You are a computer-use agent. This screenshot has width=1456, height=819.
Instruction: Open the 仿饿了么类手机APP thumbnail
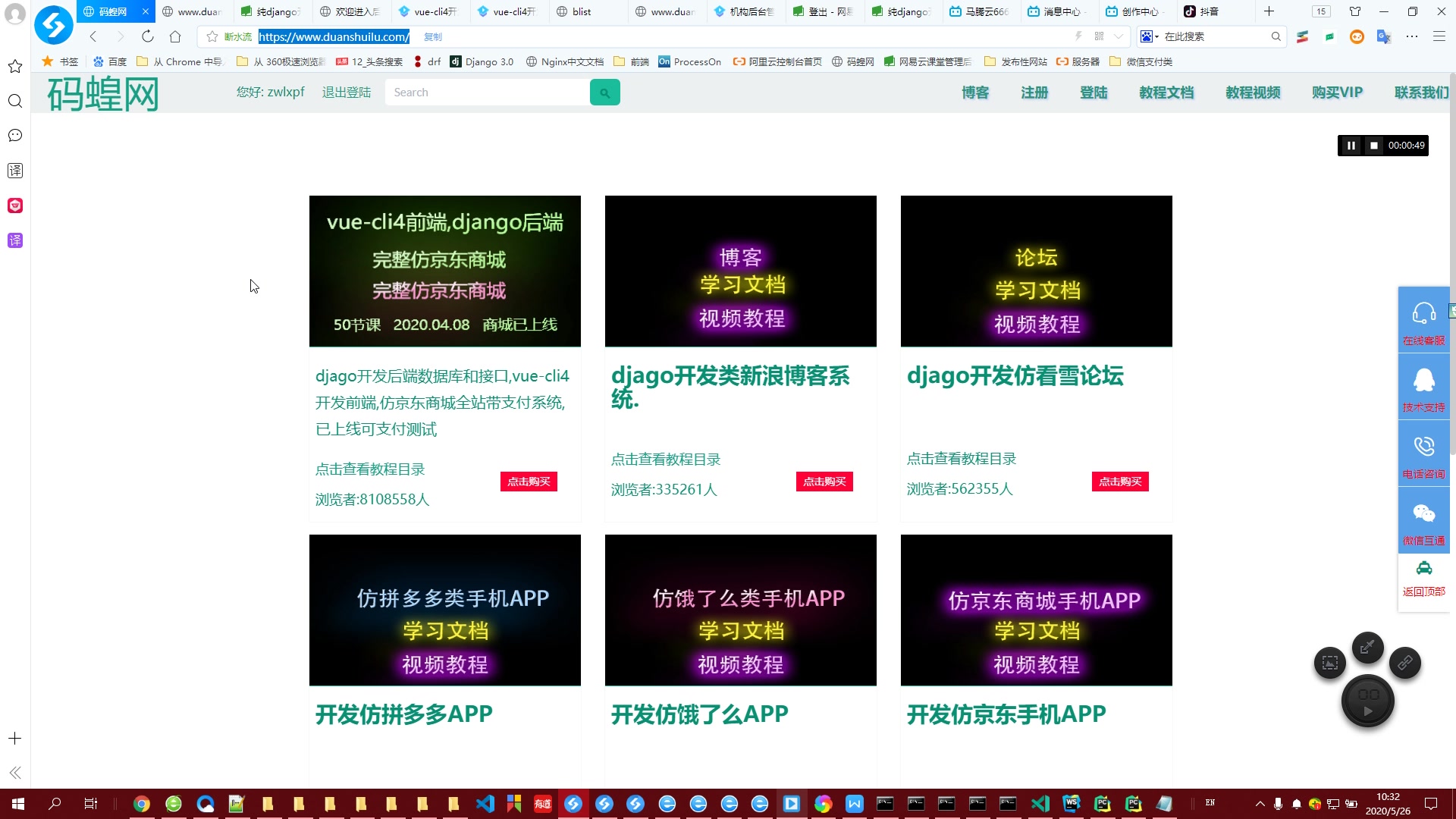pos(741,610)
